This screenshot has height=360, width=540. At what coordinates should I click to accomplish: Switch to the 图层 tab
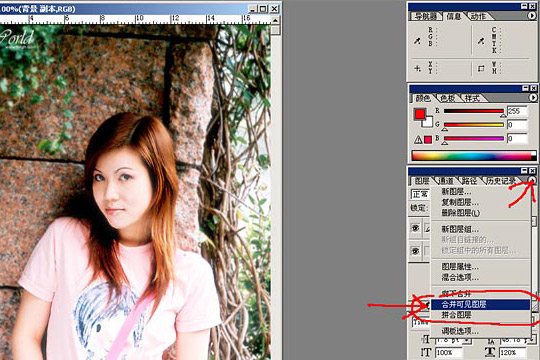(x=422, y=181)
